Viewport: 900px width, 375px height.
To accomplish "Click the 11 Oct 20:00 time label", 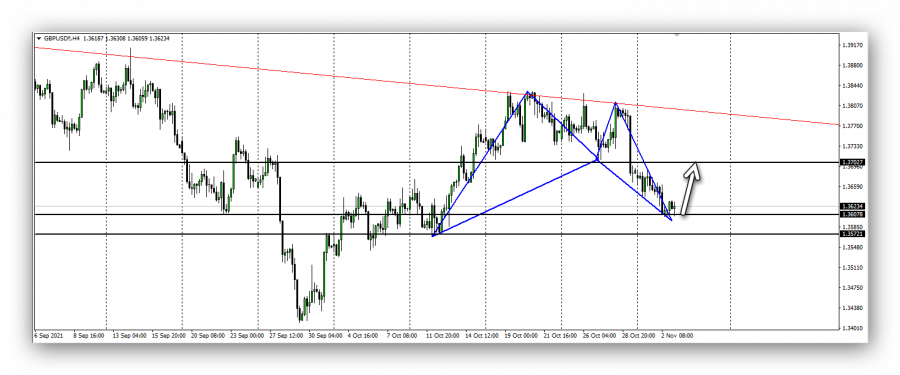I will point(443,335).
